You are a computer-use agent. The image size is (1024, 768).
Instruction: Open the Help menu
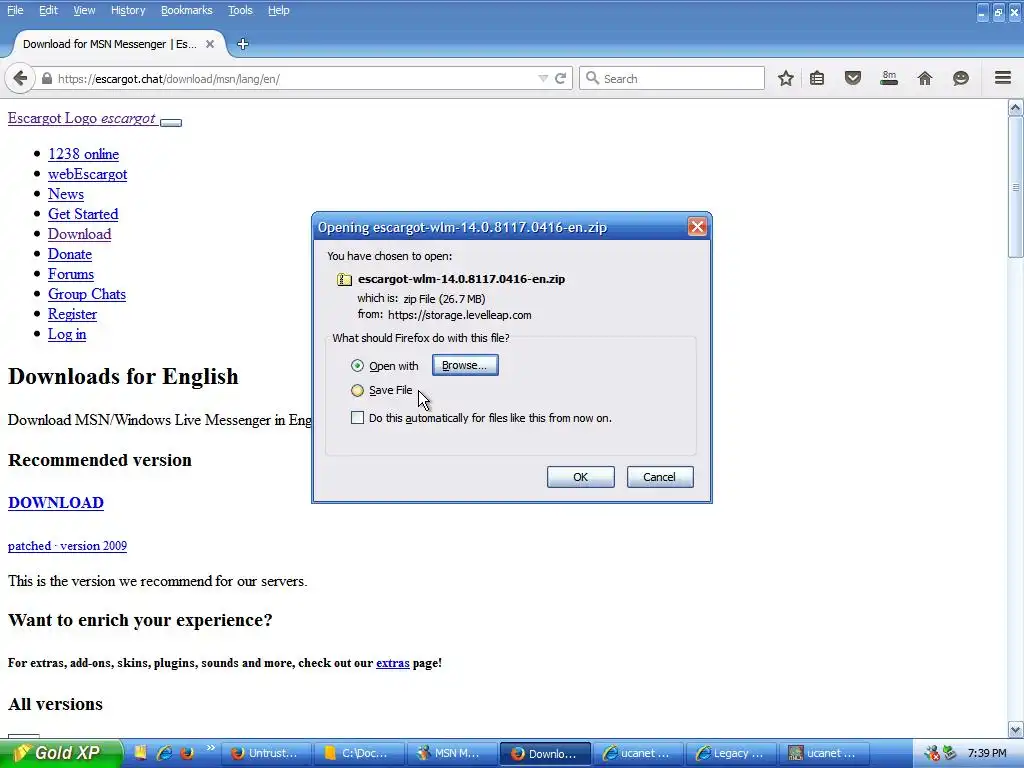point(278,10)
